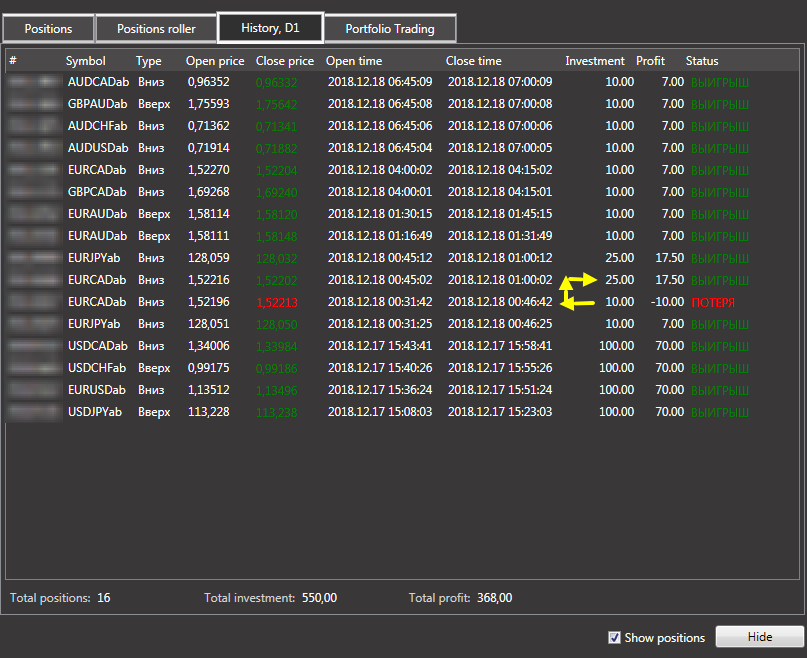807x658 pixels.
Task: Click the # column header
Action: [x=13, y=61]
